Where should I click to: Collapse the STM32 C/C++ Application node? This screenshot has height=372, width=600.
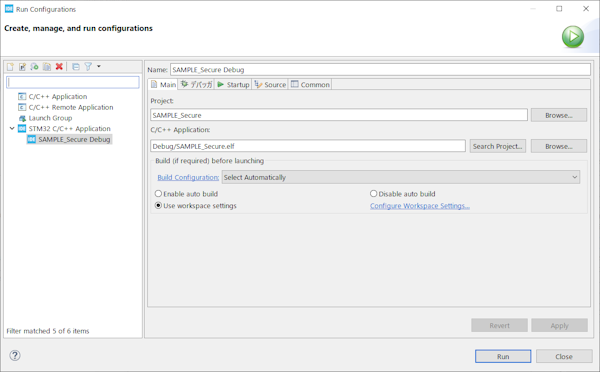[x=12, y=129]
